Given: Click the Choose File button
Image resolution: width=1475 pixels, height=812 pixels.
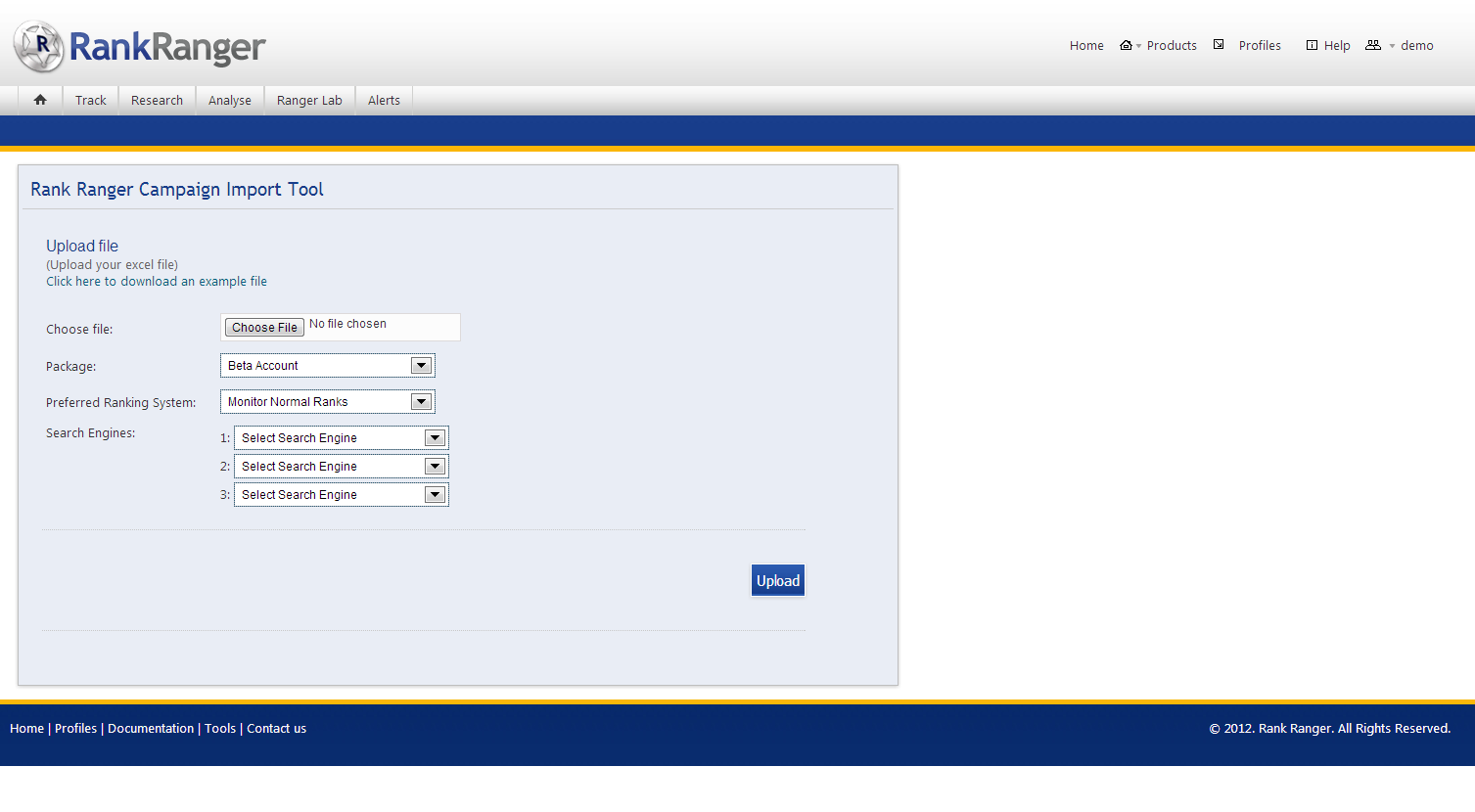Looking at the screenshot, I should [264, 328].
